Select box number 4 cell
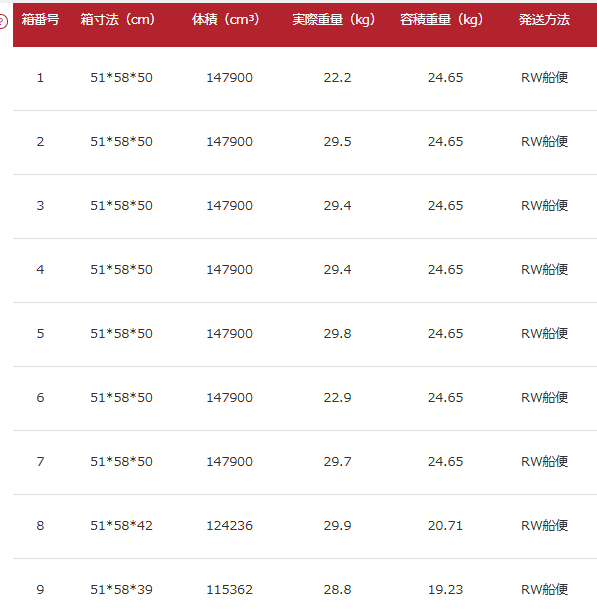The height and width of the screenshot is (616, 597). (40, 270)
